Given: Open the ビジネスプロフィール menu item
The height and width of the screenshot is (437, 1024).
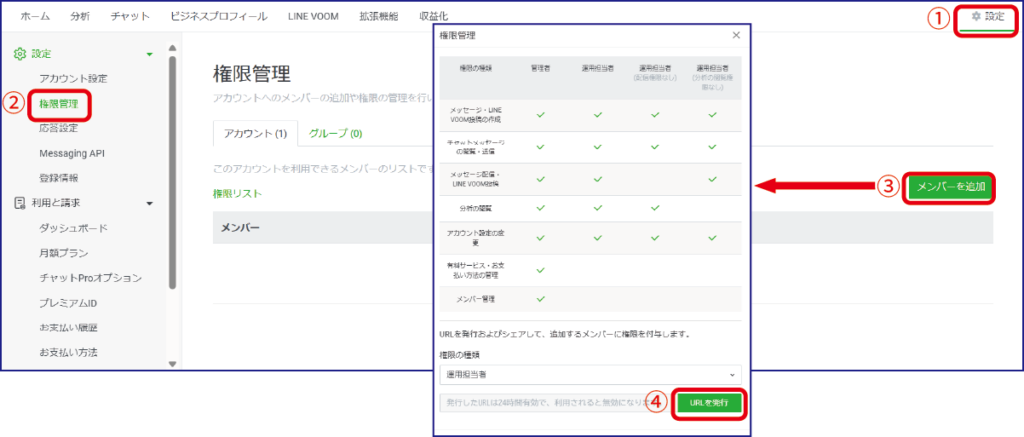Looking at the screenshot, I should [218, 16].
